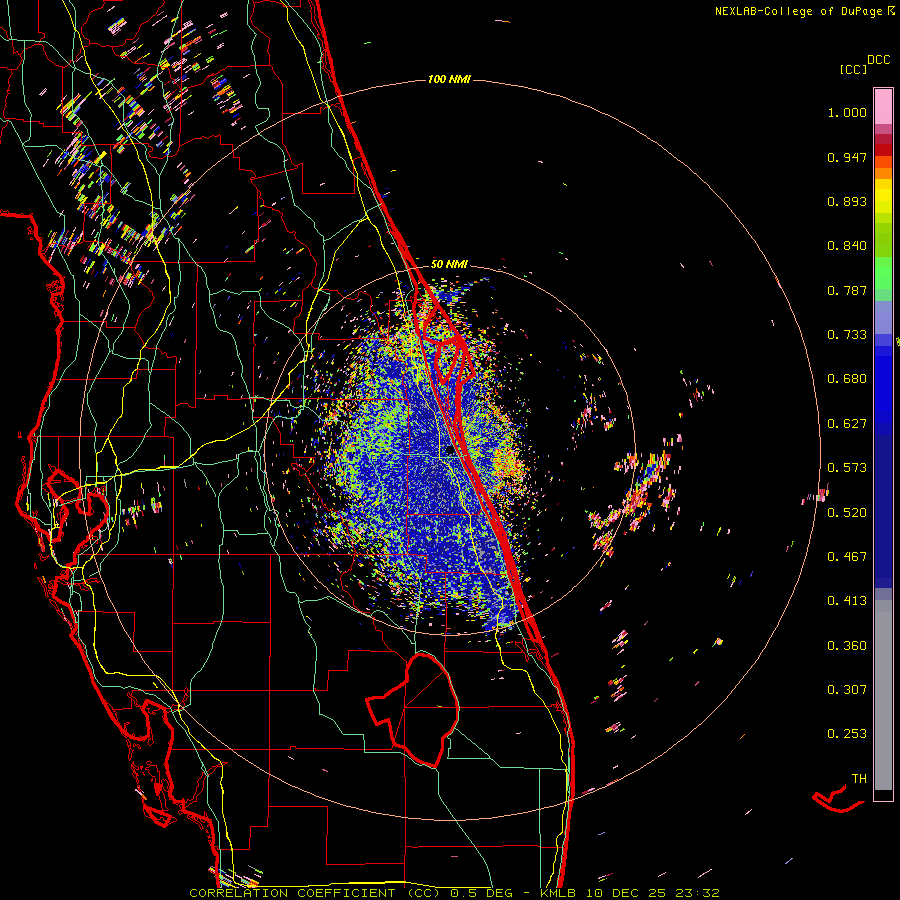900x900 pixels.
Task: Pick the yellow swatch on the color bar
Action: coord(883,196)
